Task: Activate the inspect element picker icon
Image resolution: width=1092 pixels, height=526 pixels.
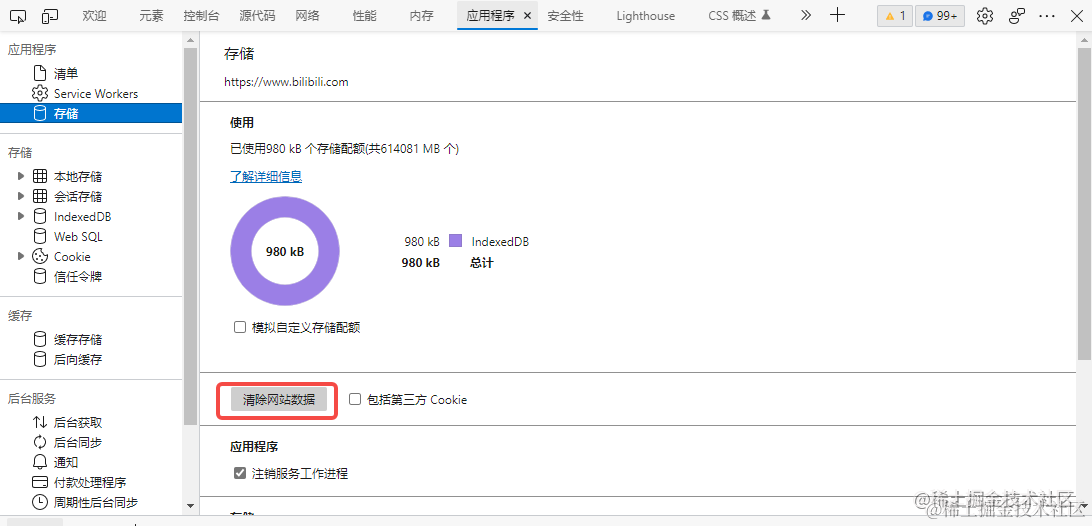Action: pos(19,15)
